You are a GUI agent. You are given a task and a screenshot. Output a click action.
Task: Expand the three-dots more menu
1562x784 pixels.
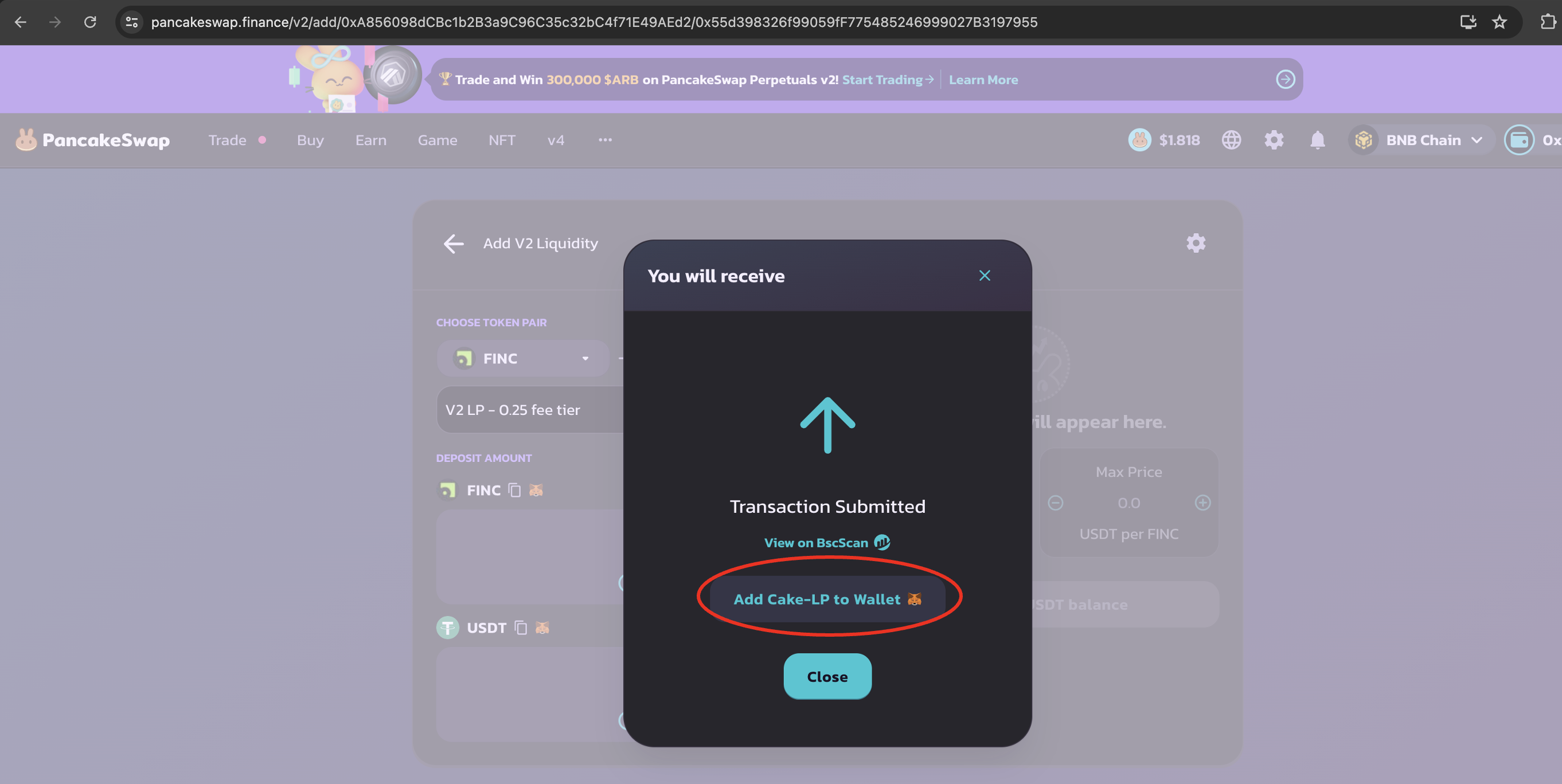(x=604, y=140)
